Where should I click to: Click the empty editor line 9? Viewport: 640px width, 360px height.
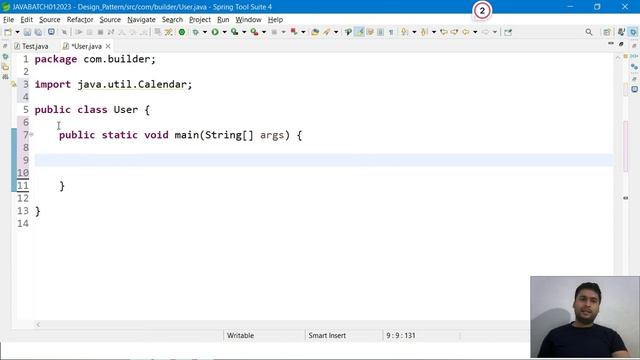[323, 160]
